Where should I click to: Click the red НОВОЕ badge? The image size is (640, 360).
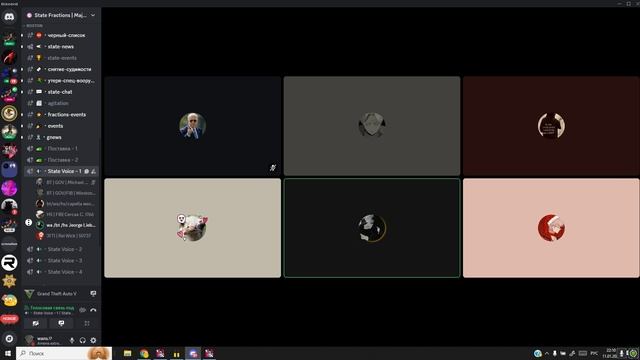(x=9, y=319)
